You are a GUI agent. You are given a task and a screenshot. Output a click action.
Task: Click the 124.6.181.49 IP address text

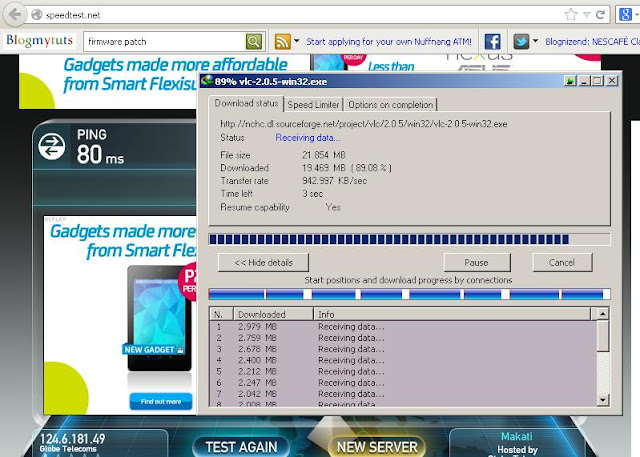(72, 439)
